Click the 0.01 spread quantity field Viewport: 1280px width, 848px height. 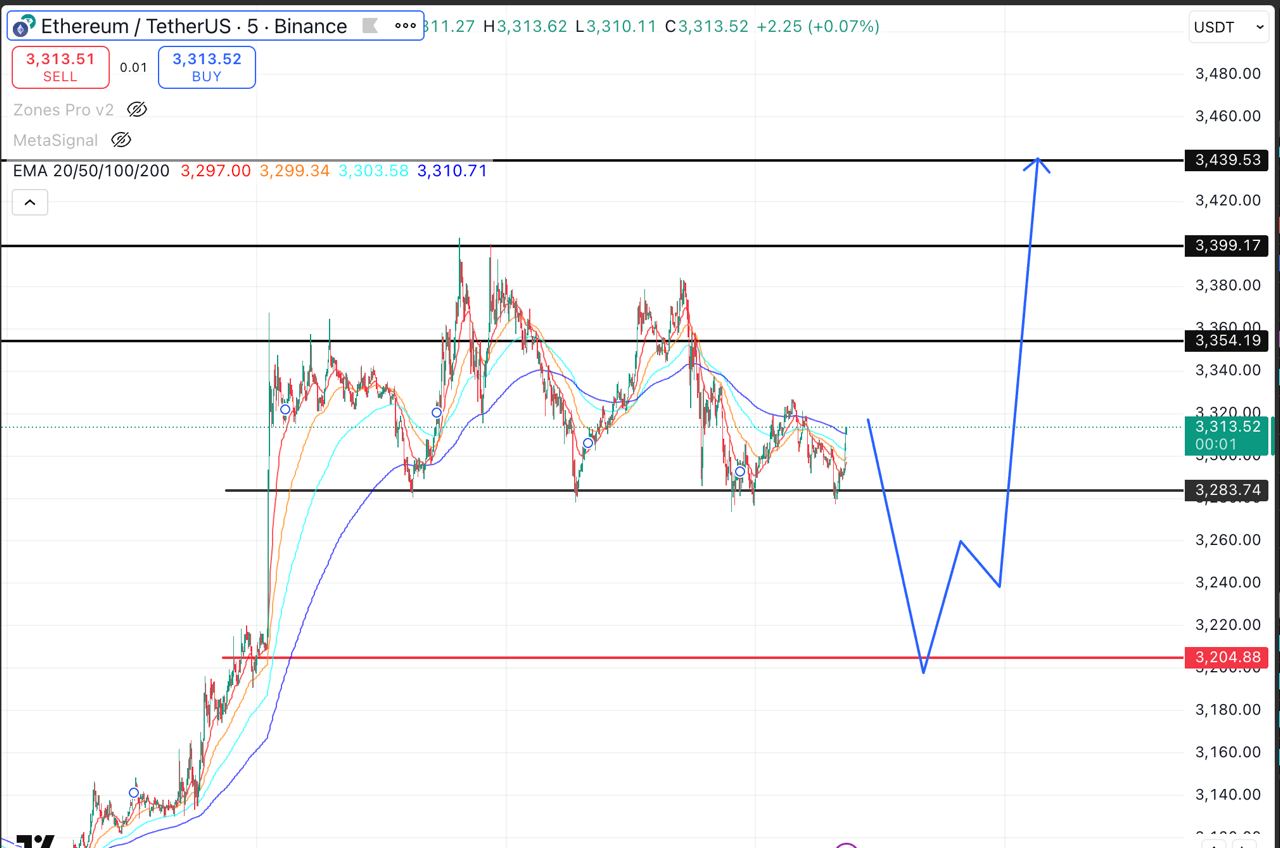[133, 67]
